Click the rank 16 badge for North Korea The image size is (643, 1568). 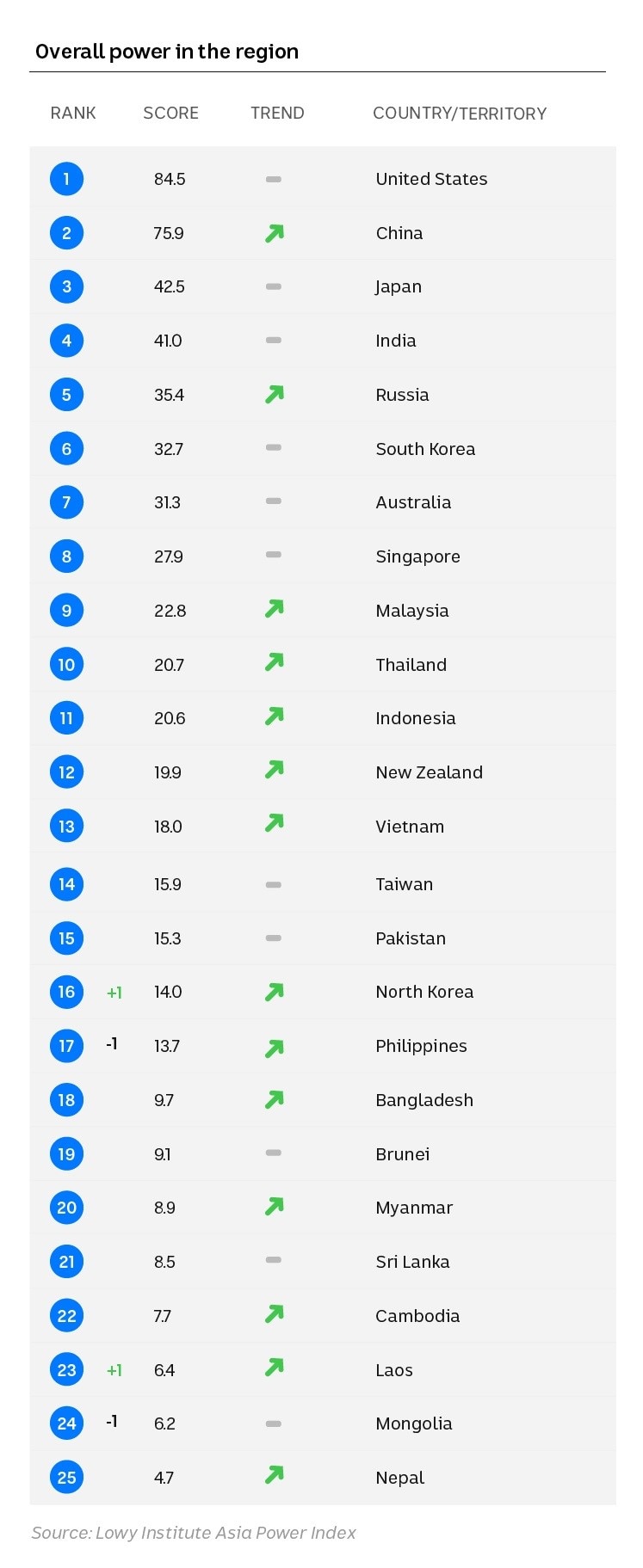click(66, 992)
